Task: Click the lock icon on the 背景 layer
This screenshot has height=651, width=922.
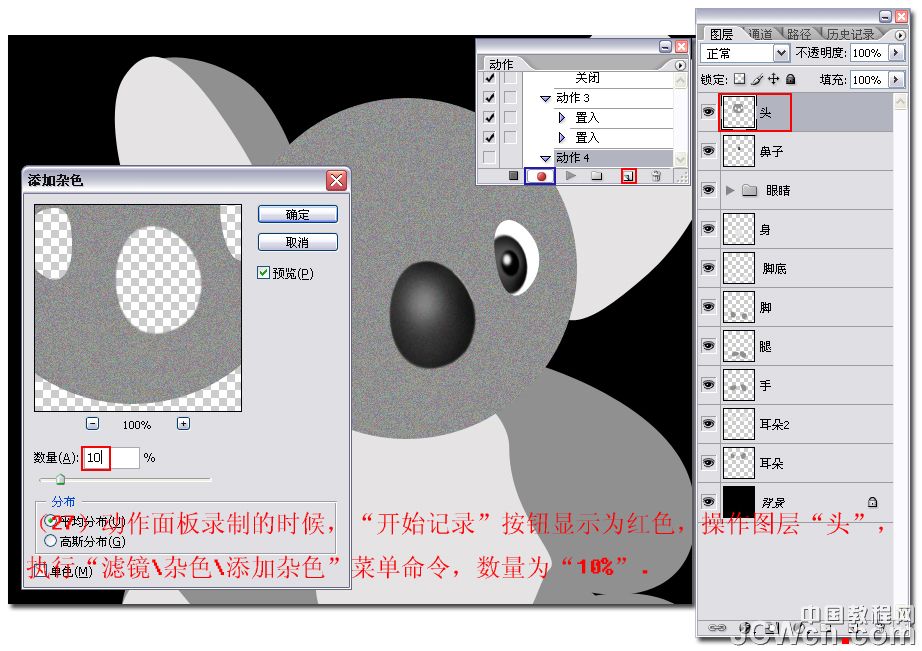Action: pyautogui.click(x=872, y=502)
